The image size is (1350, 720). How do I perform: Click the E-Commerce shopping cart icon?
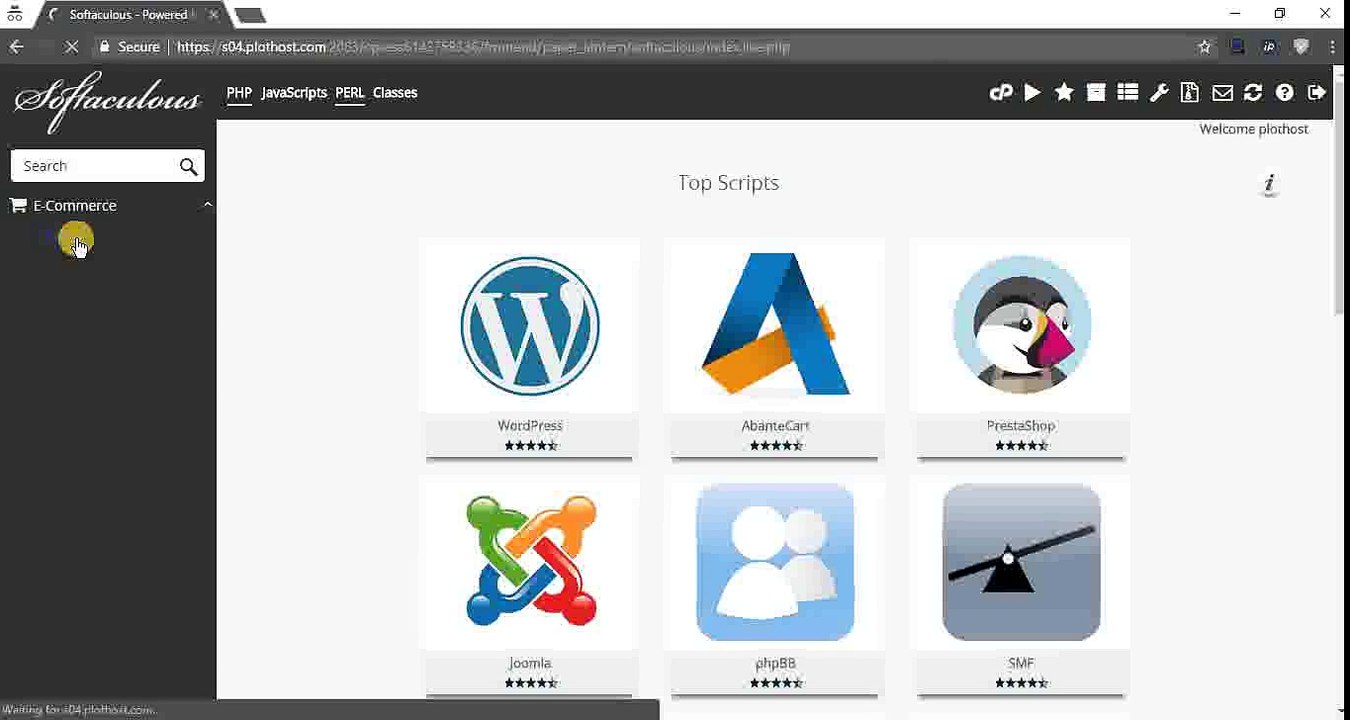point(18,205)
